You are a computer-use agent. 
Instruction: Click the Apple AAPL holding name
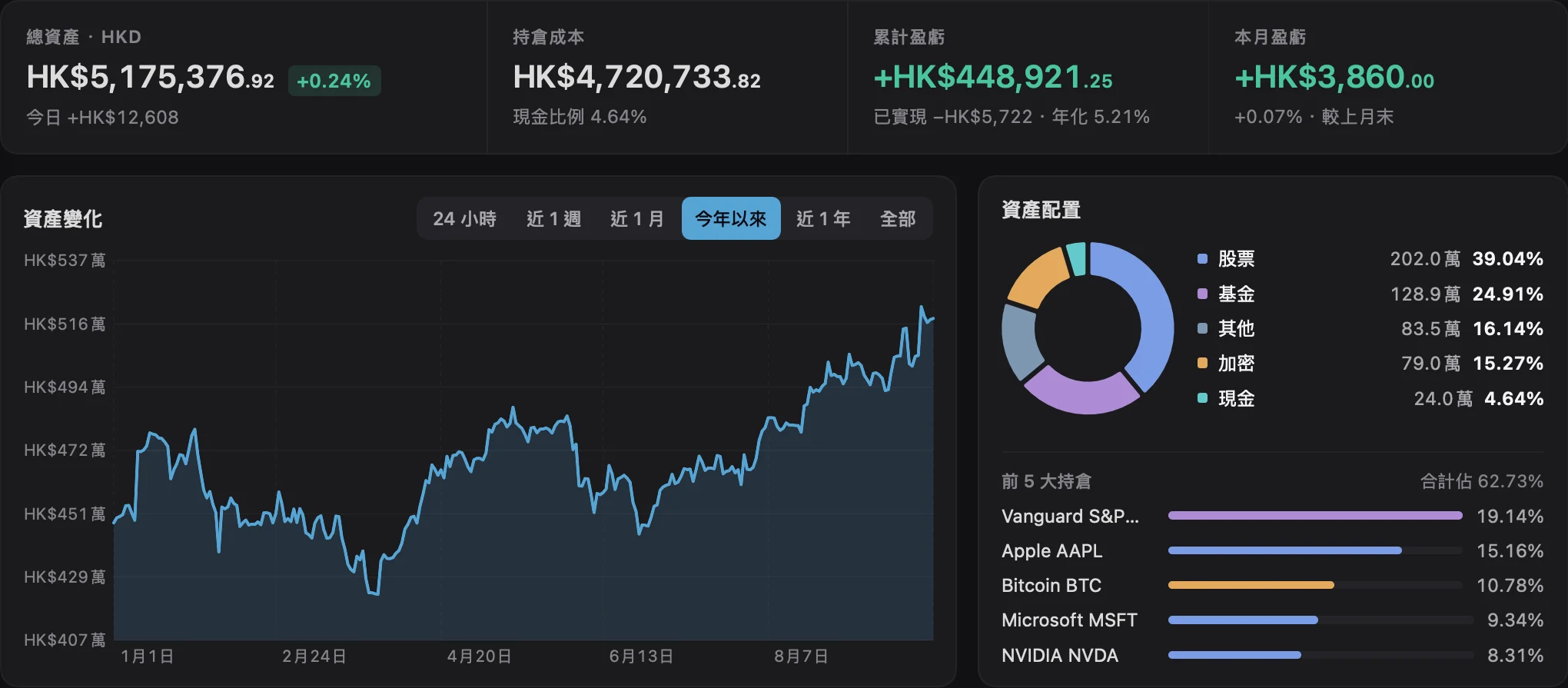(x=1051, y=550)
